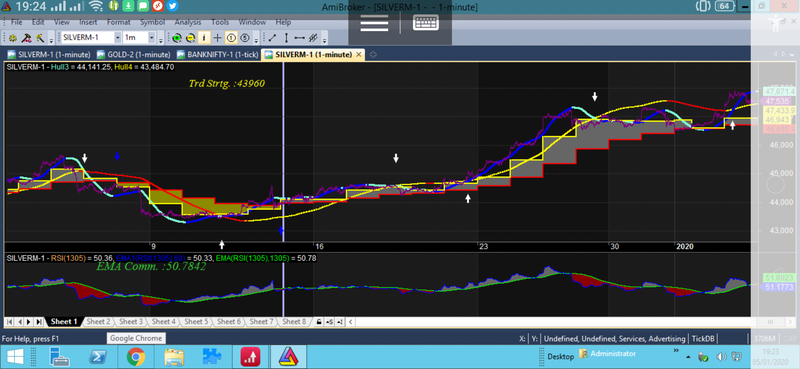Open the Insert menu
Image resolution: width=800 pixels, height=369 pixels.
[x=88, y=22]
